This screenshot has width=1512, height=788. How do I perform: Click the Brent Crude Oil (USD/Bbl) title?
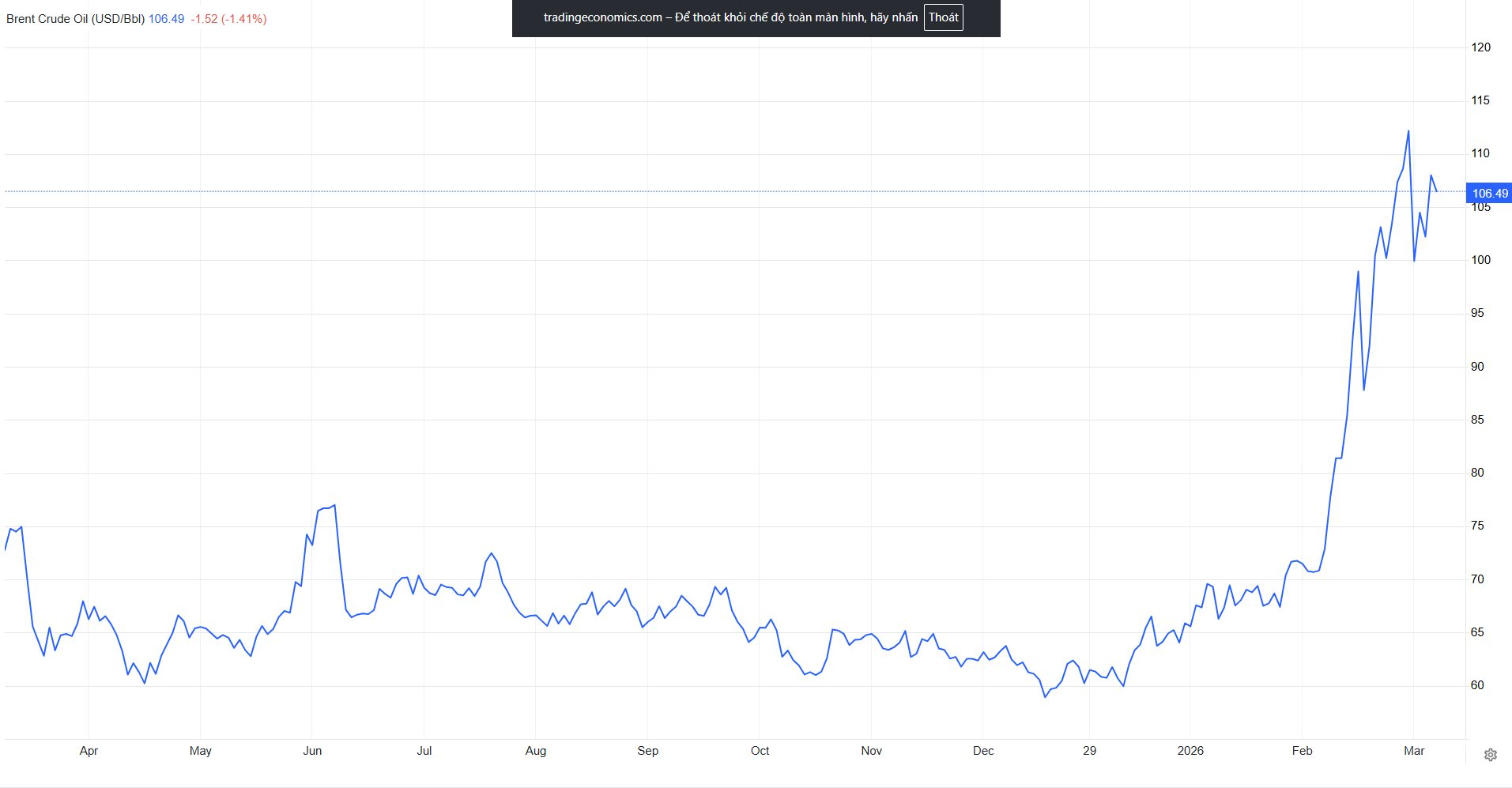coord(75,19)
